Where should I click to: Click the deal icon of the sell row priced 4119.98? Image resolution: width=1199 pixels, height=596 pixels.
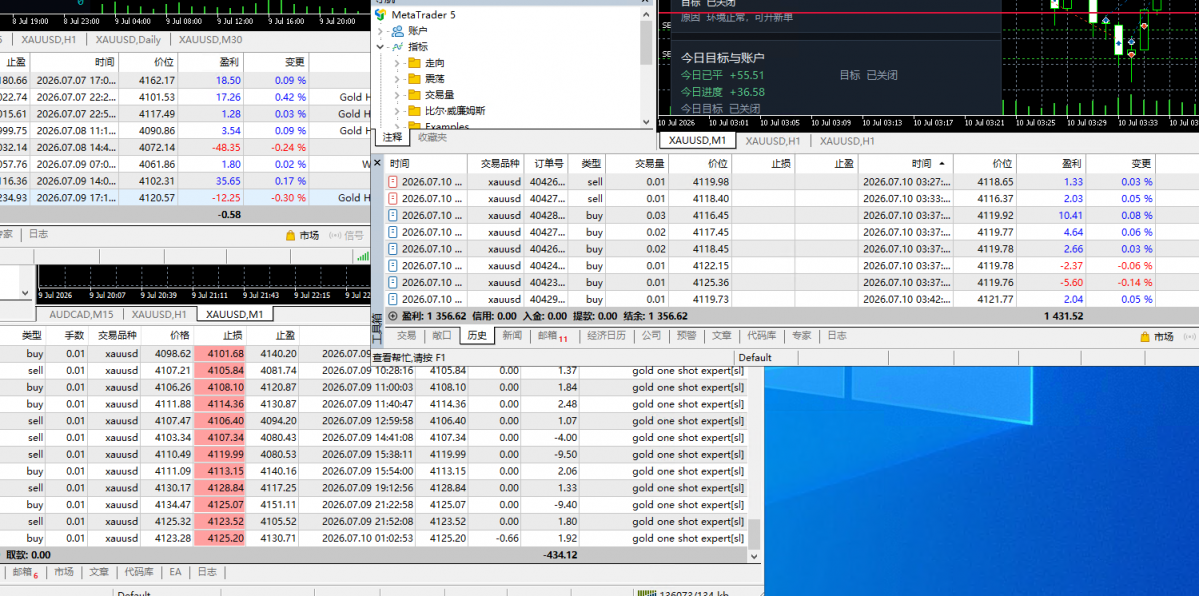click(393, 182)
